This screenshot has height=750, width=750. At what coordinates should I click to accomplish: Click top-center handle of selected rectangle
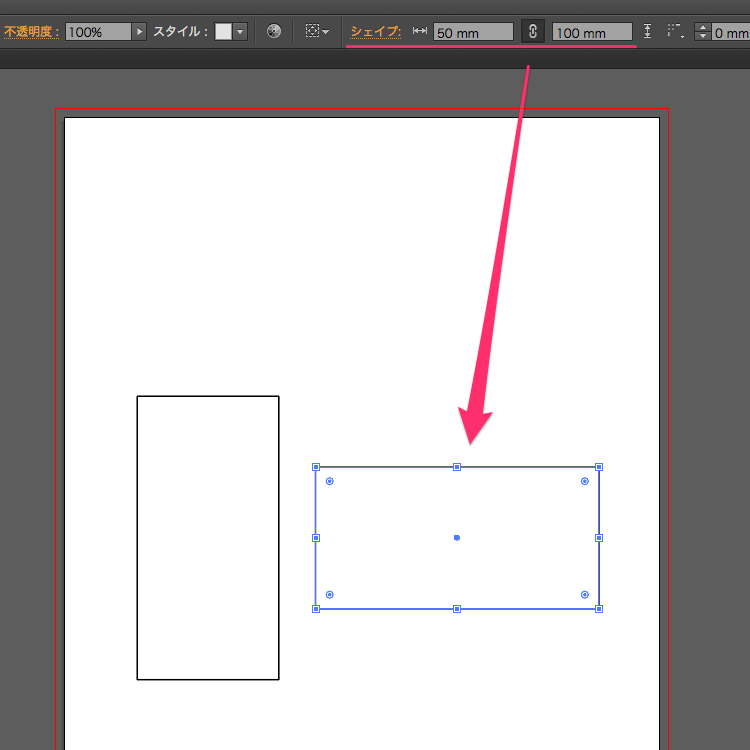coord(457,467)
